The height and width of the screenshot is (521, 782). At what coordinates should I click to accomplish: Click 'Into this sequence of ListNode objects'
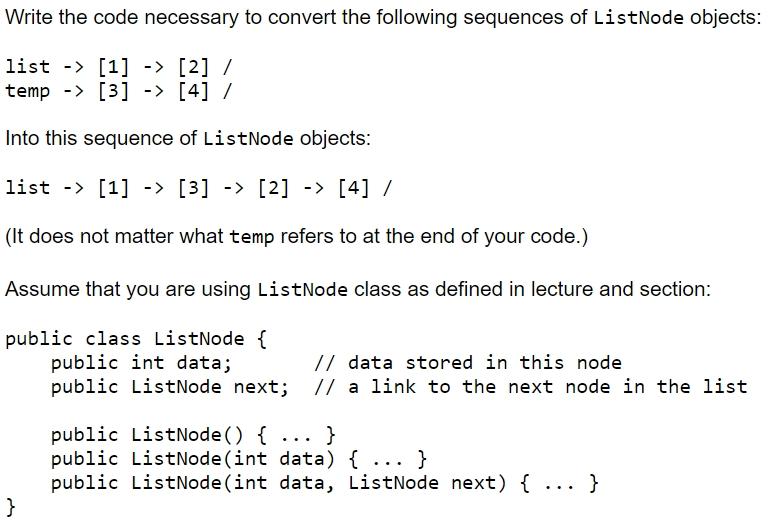point(188,139)
